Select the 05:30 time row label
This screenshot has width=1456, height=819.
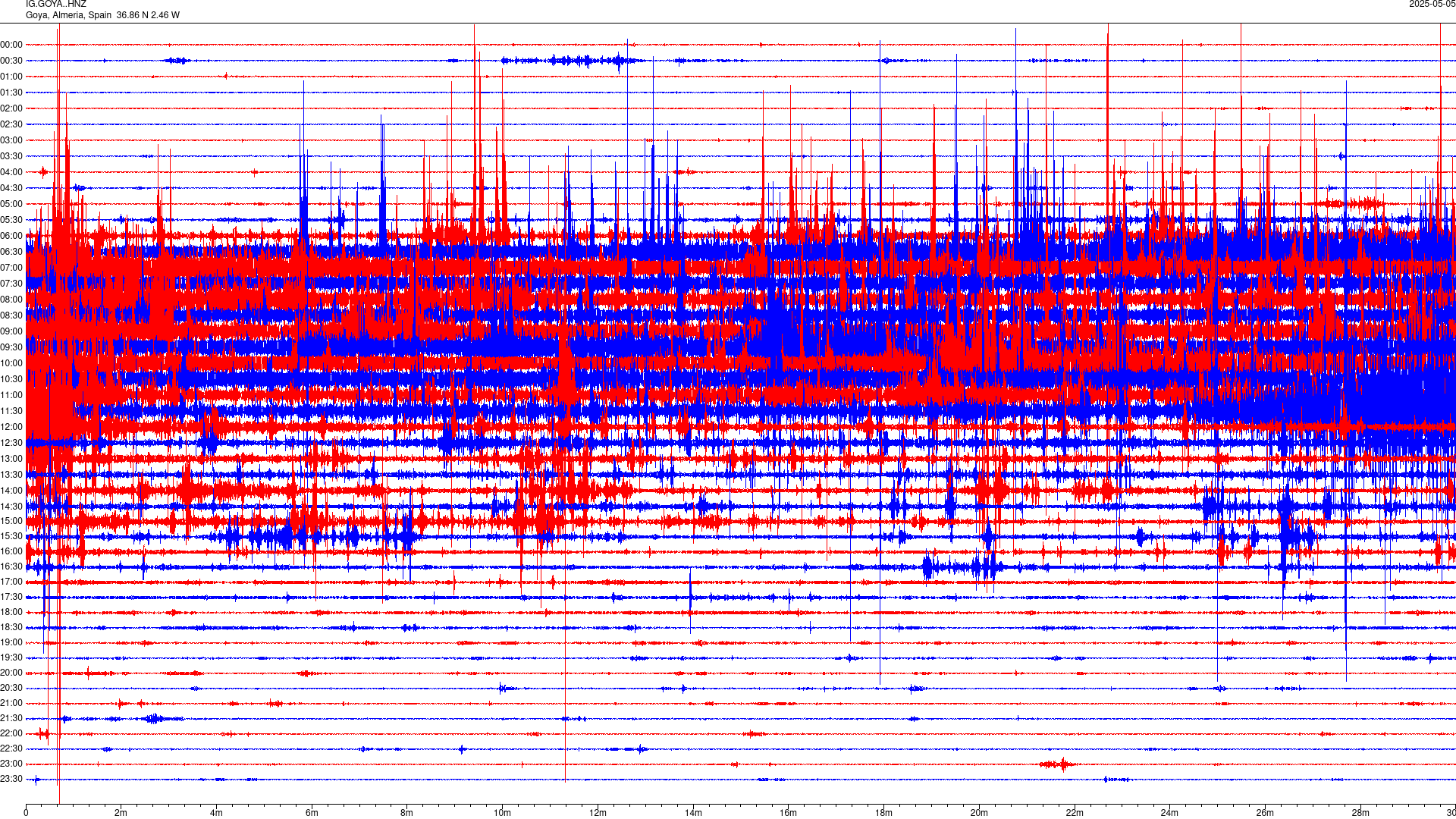click(x=11, y=220)
